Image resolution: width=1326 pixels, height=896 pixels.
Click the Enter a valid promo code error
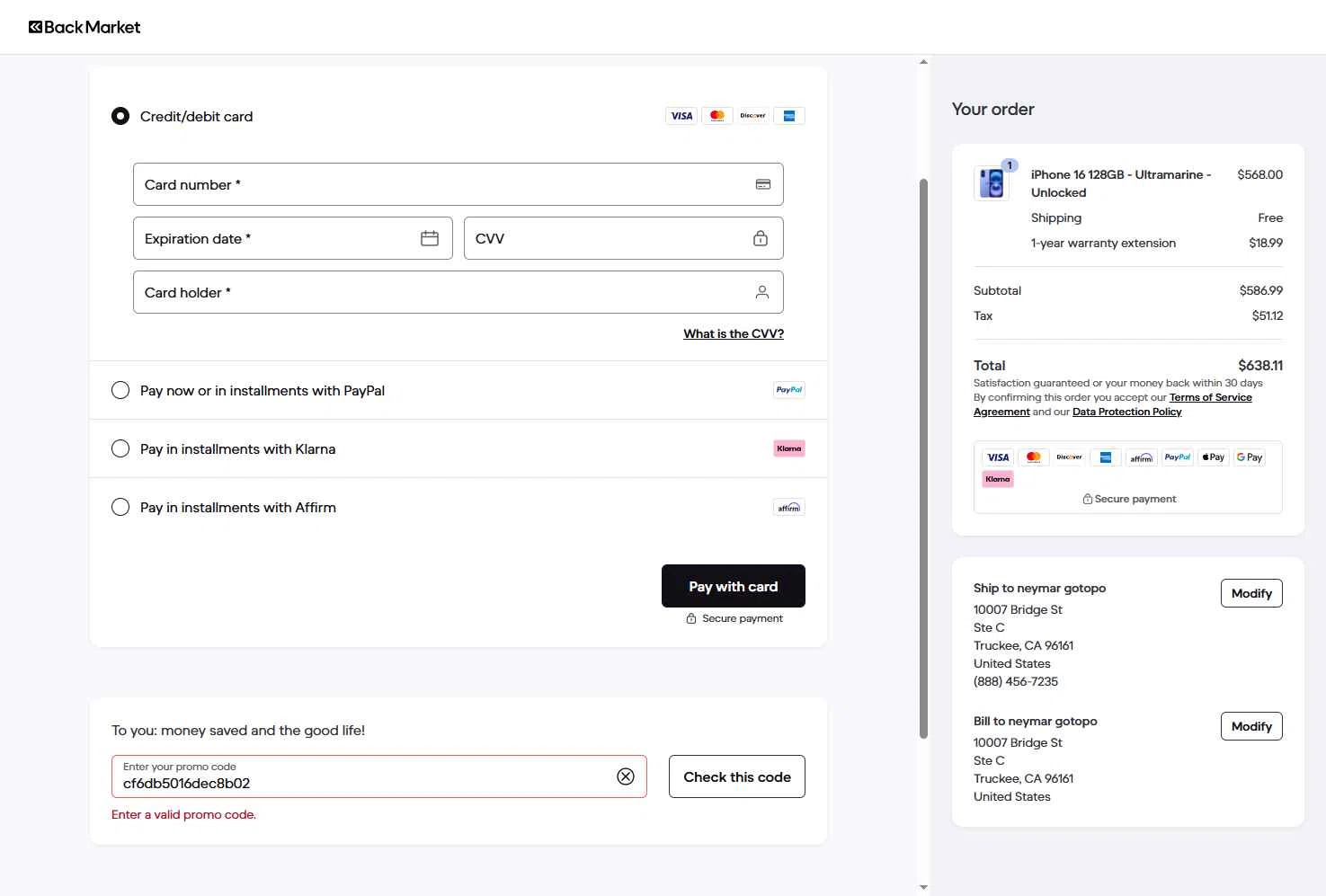(183, 814)
